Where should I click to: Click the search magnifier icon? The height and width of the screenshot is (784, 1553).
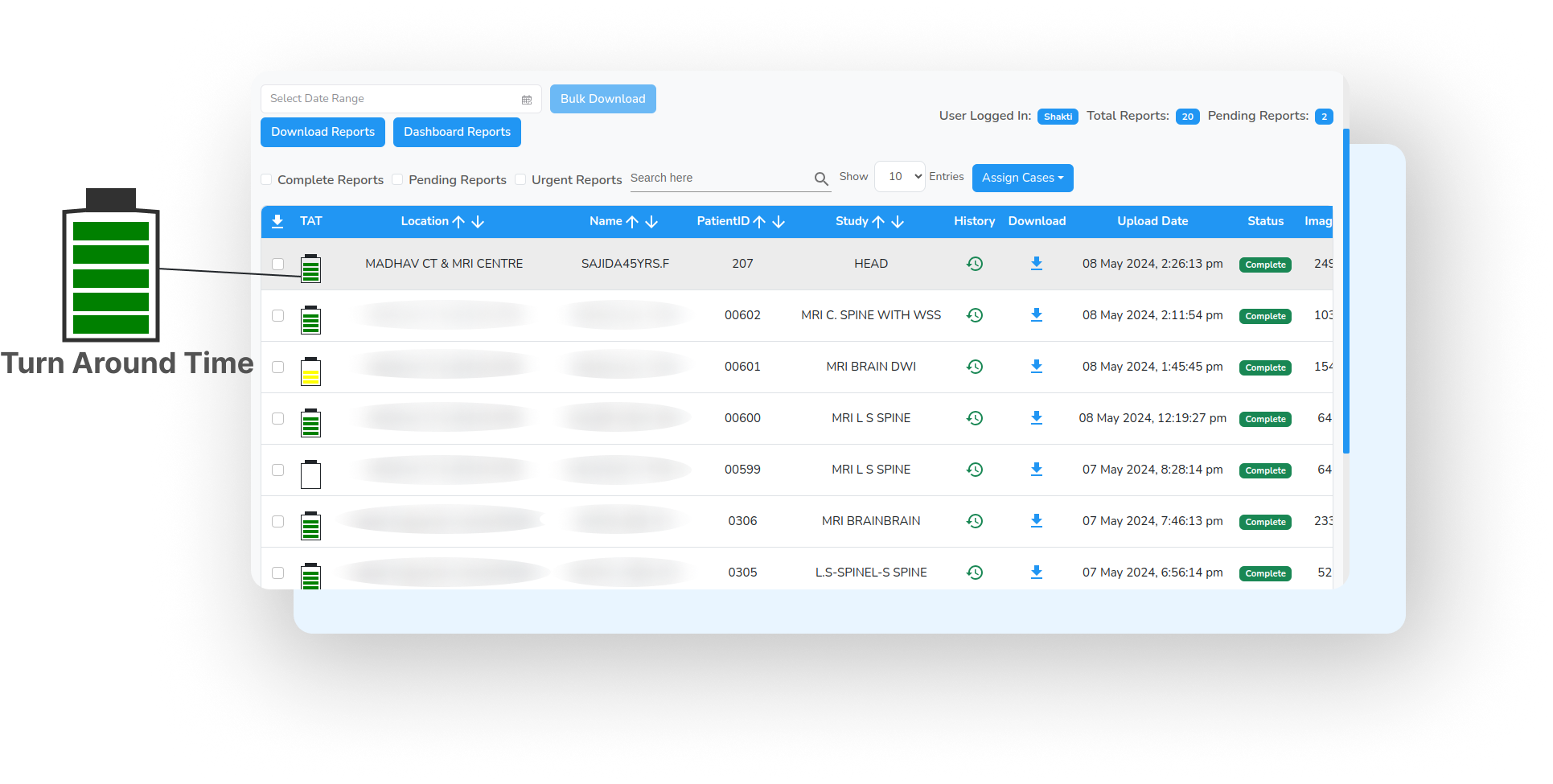[x=820, y=179]
